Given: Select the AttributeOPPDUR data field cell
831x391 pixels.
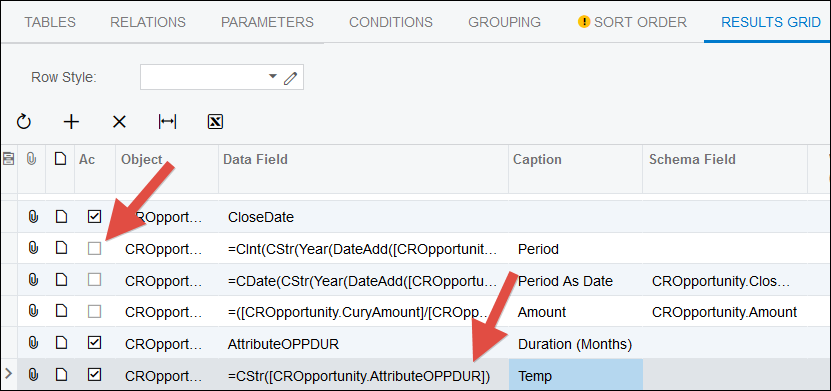Looking at the screenshot, I should click(364, 344).
